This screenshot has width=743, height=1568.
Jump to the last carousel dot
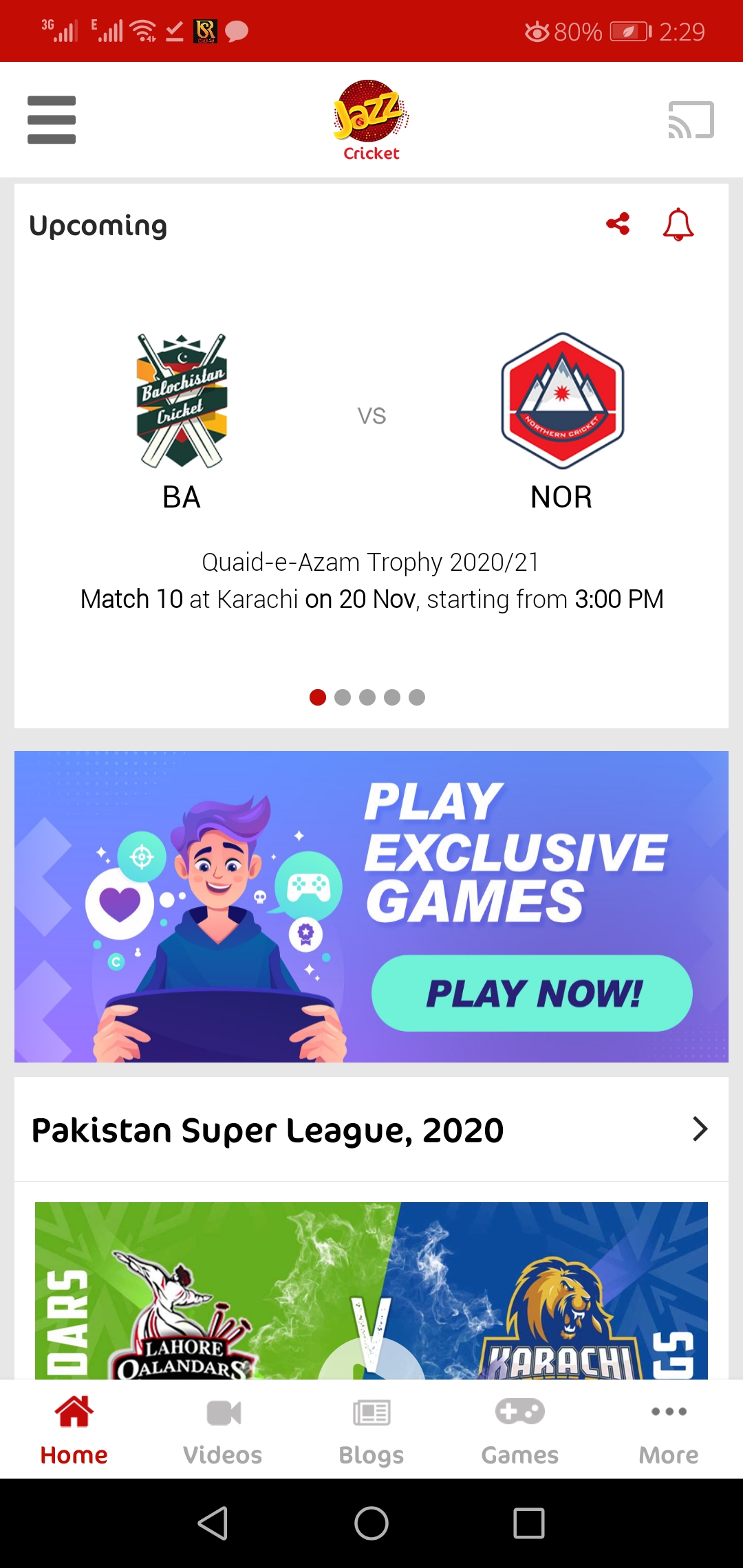pos(417,697)
